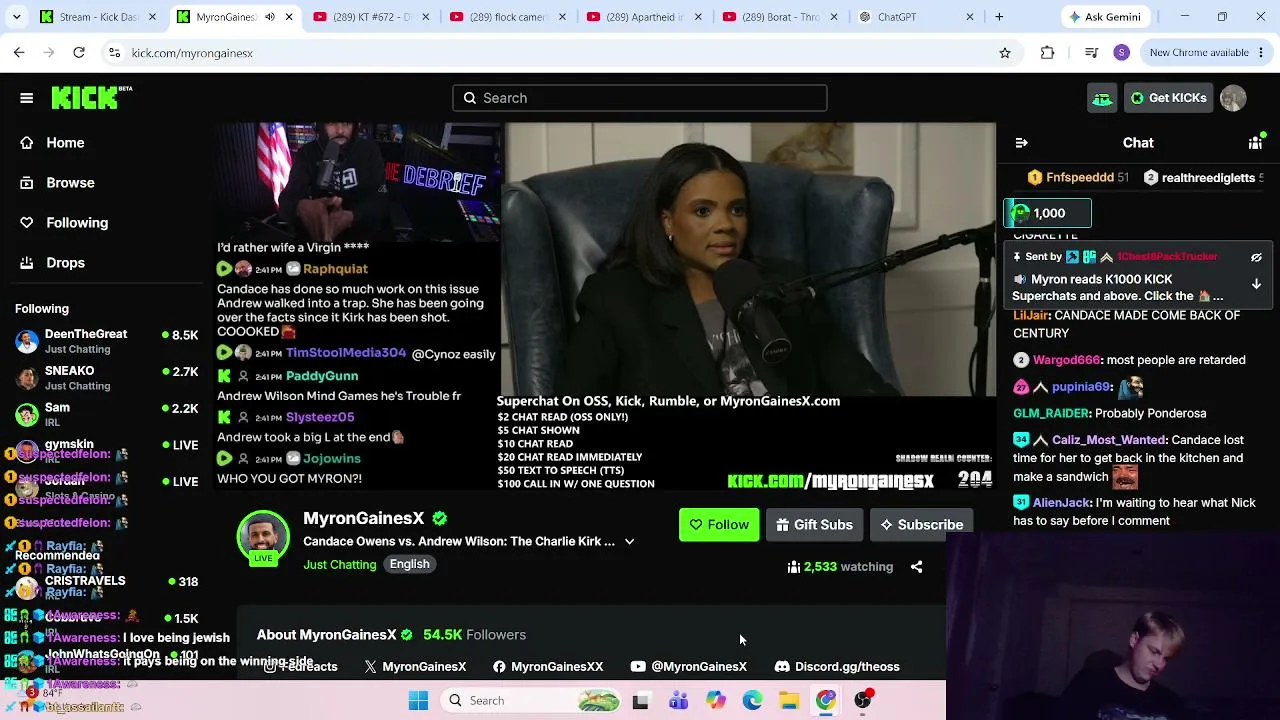1280x720 pixels.
Task: Open Task View on taskbar
Action: pos(641,701)
